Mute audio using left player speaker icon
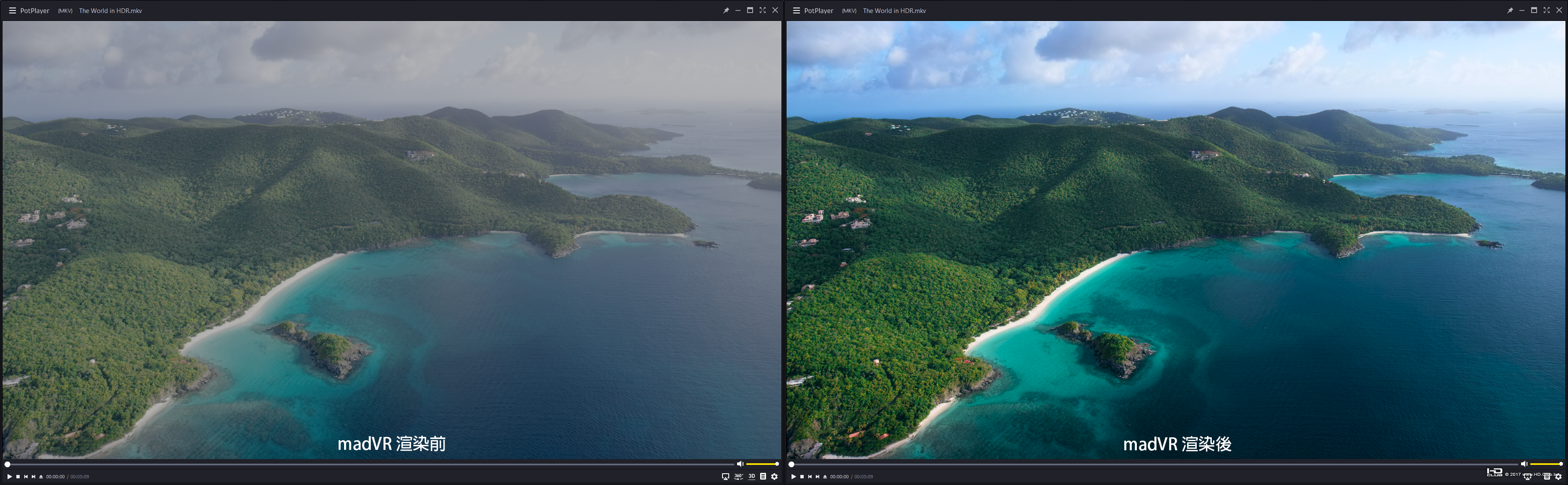 tap(740, 464)
